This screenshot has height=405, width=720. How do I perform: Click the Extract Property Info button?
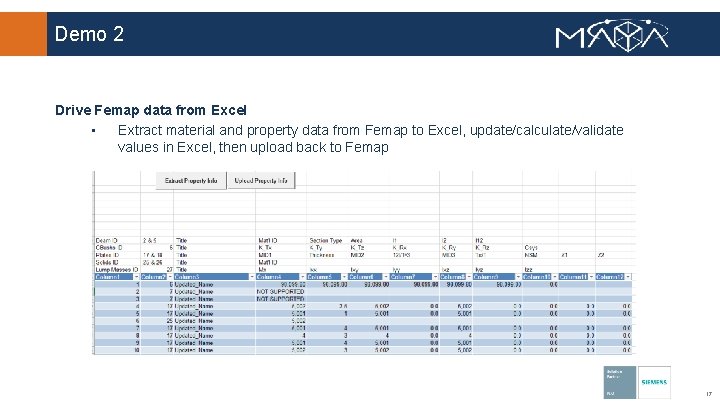coord(191,180)
